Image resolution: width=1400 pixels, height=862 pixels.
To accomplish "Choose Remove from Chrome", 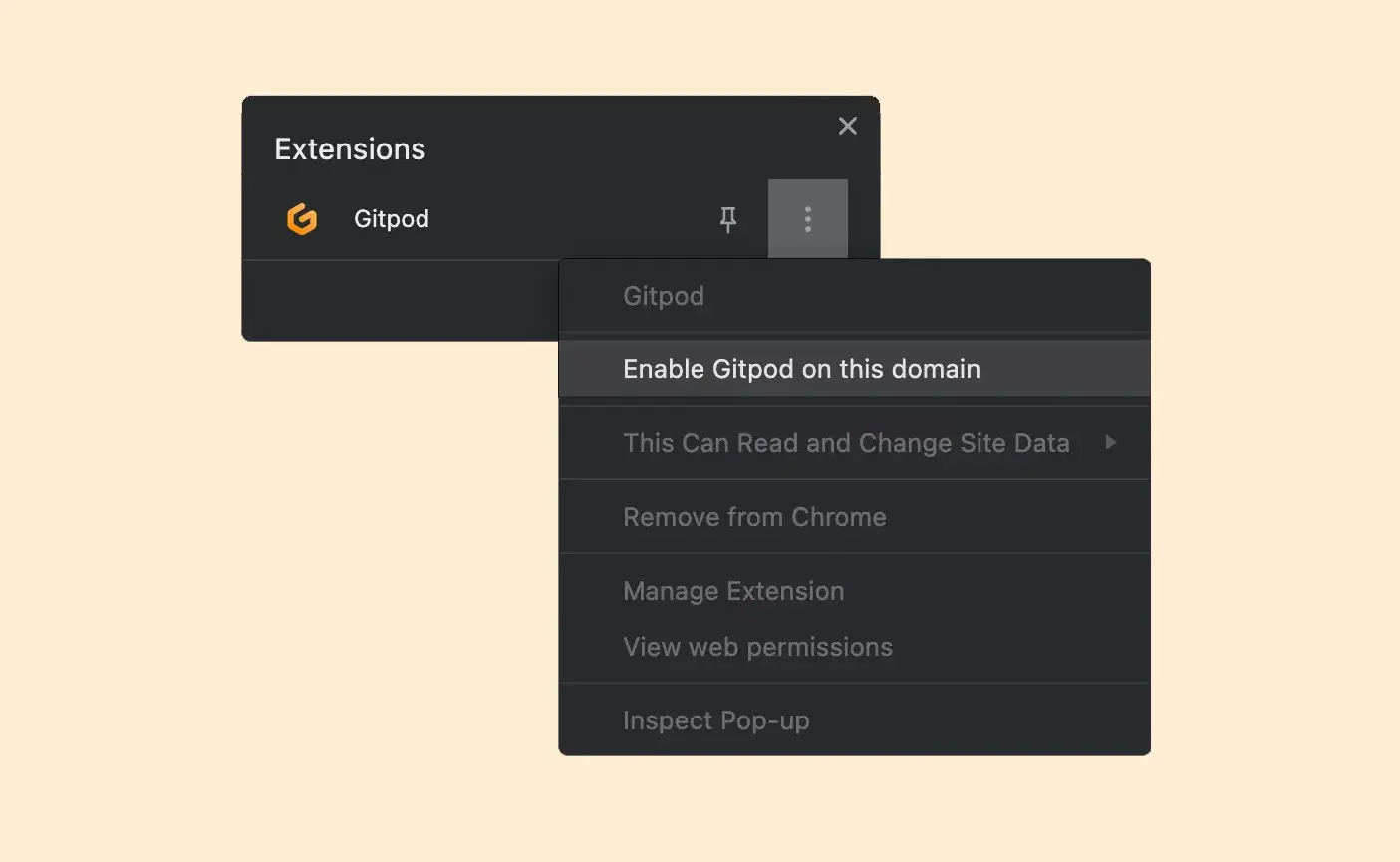I will point(854,517).
